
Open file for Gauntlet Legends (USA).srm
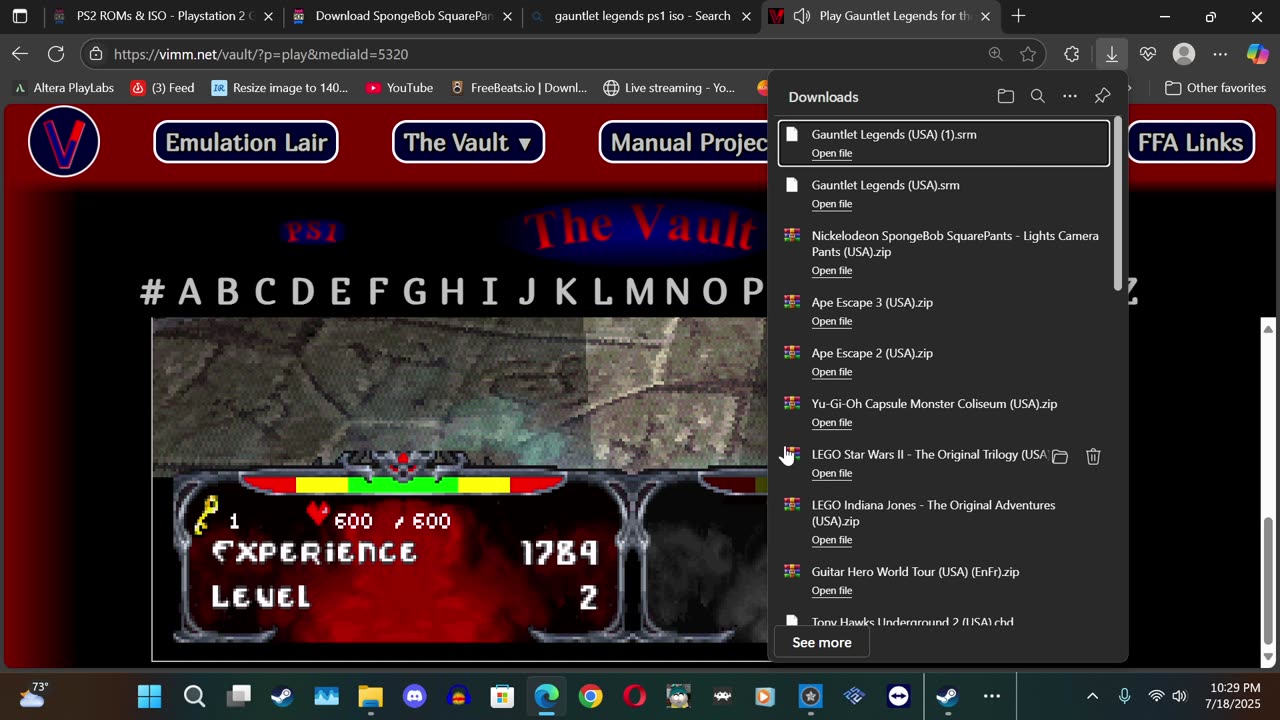[x=831, y=204]
